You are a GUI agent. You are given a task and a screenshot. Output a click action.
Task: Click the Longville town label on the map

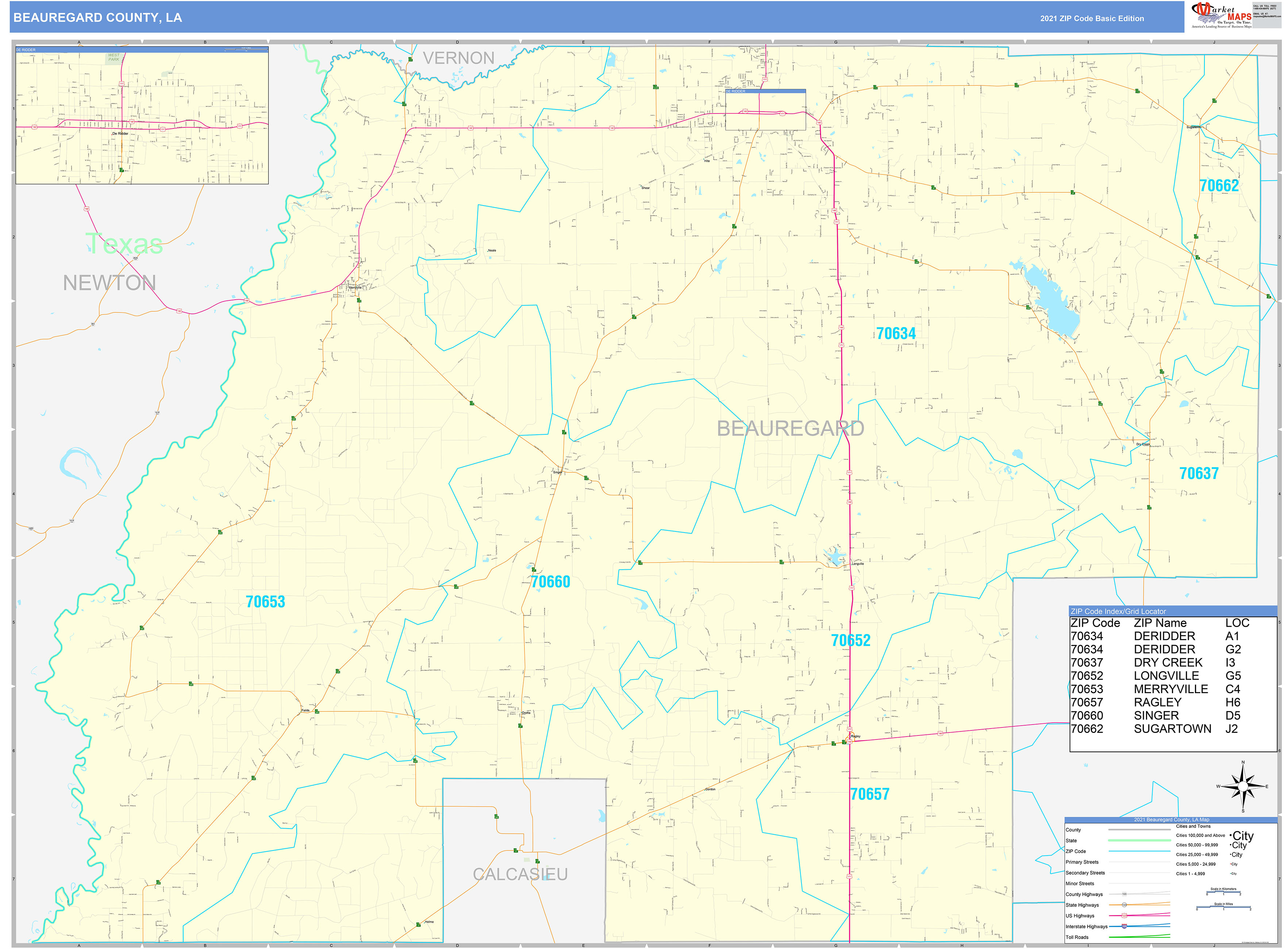(857, 564)
